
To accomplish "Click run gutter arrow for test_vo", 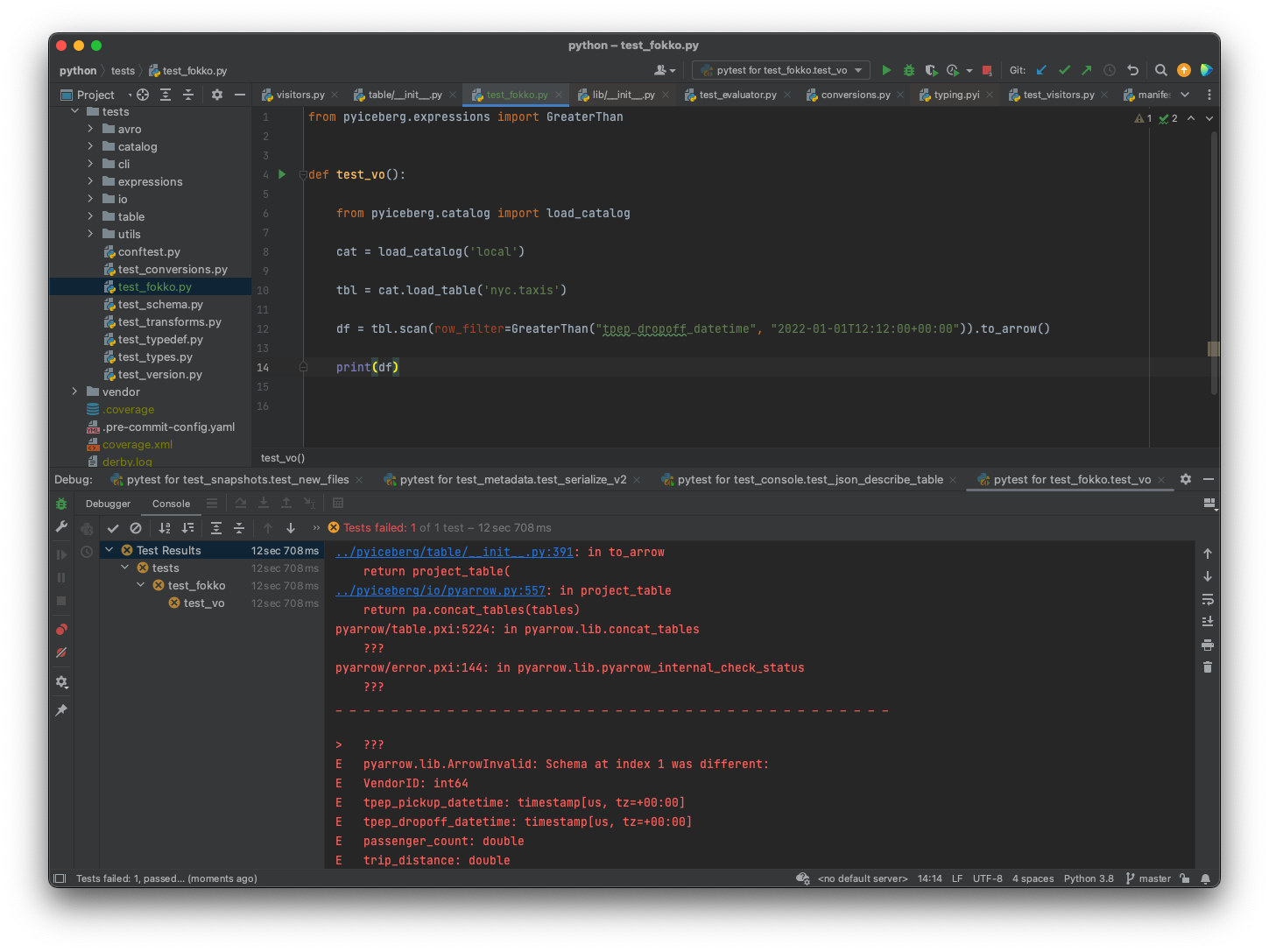I will (x=282, y=174).
